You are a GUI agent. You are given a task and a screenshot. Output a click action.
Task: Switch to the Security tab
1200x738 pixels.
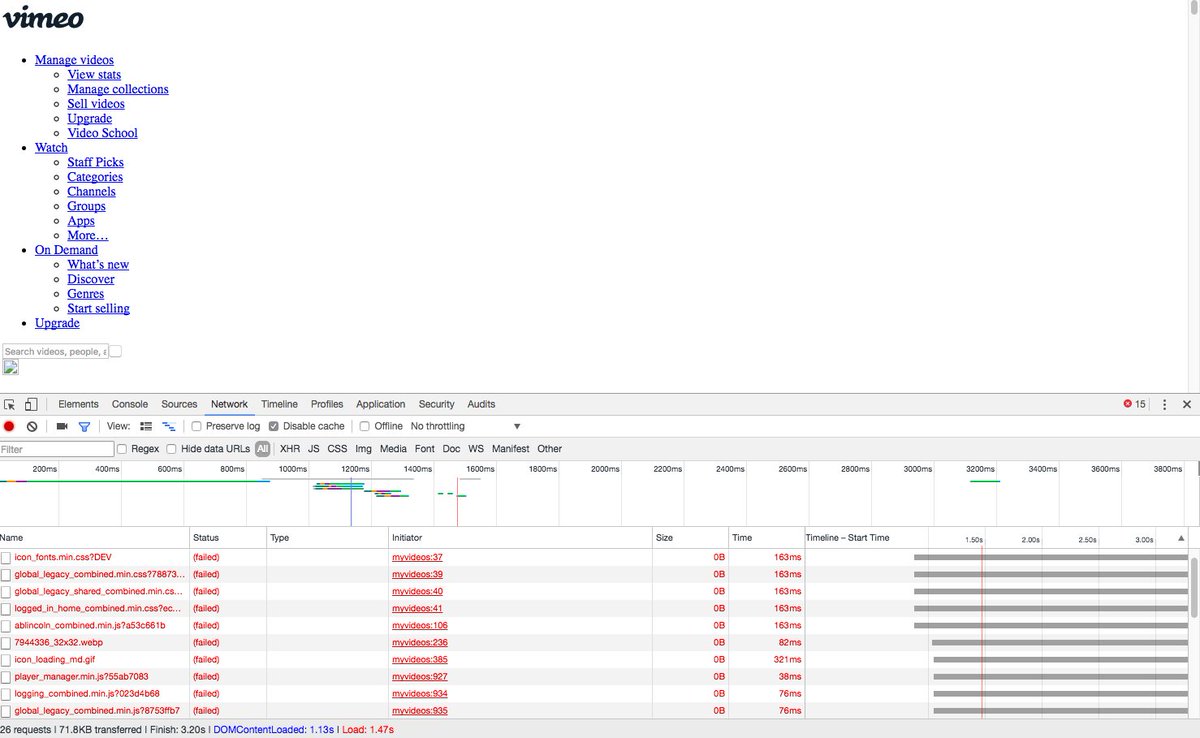437,405
